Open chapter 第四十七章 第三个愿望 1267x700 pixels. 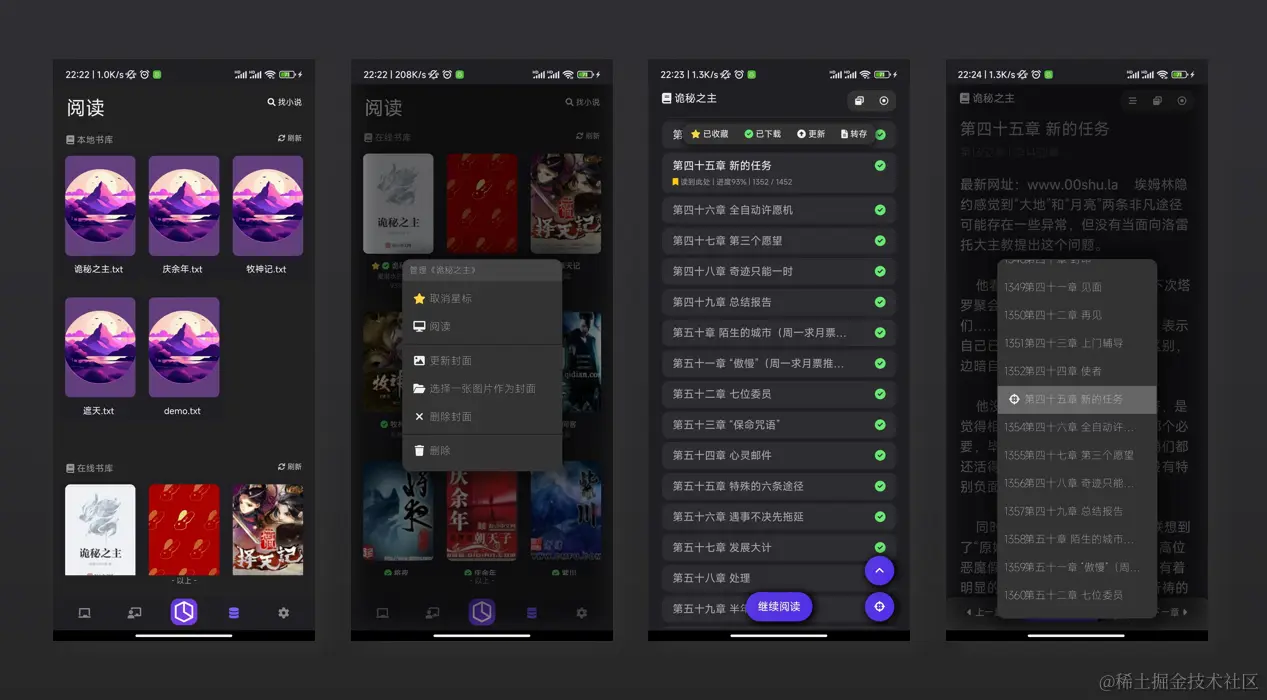(x=779, y=240)
